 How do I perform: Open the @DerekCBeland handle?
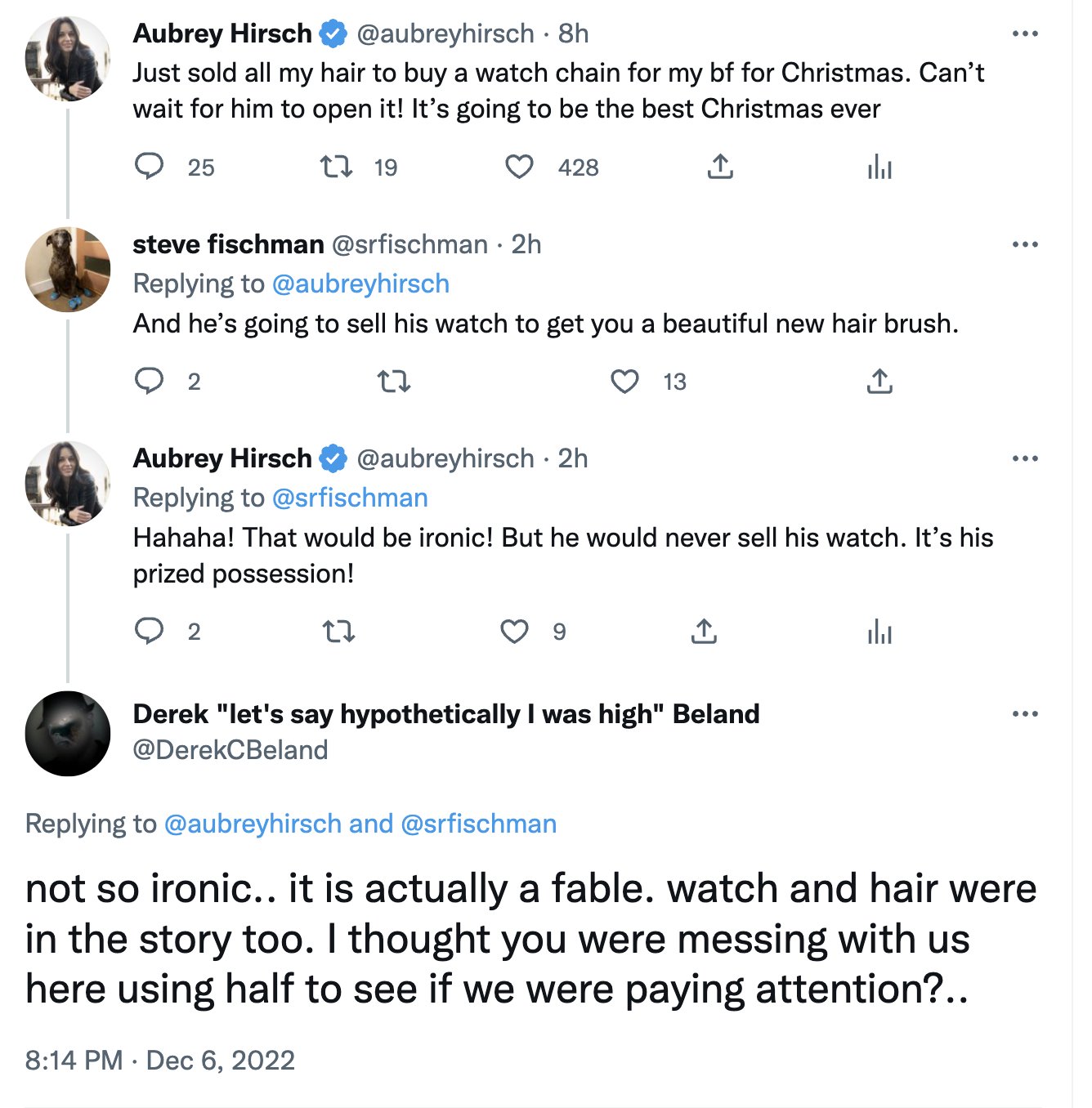[230, 749]
